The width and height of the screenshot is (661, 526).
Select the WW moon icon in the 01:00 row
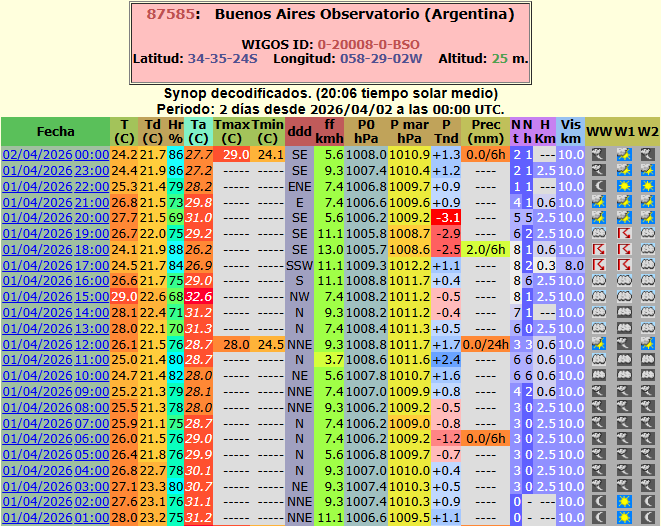tap(599, 518)
